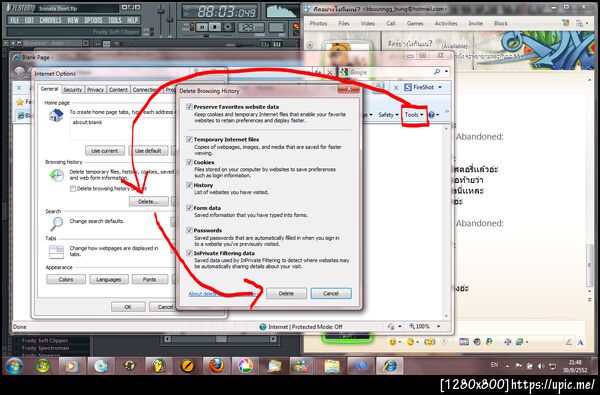Image resolution: width=600 pixels, height=395 pixels.
Task: Open the IE Safety dropdown menu
Action: tap(388, 114)
